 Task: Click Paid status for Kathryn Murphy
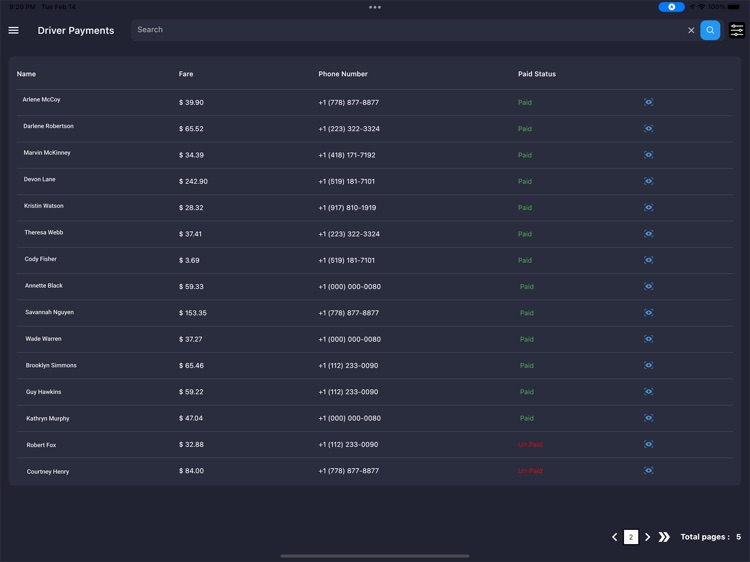pos(527,418)
